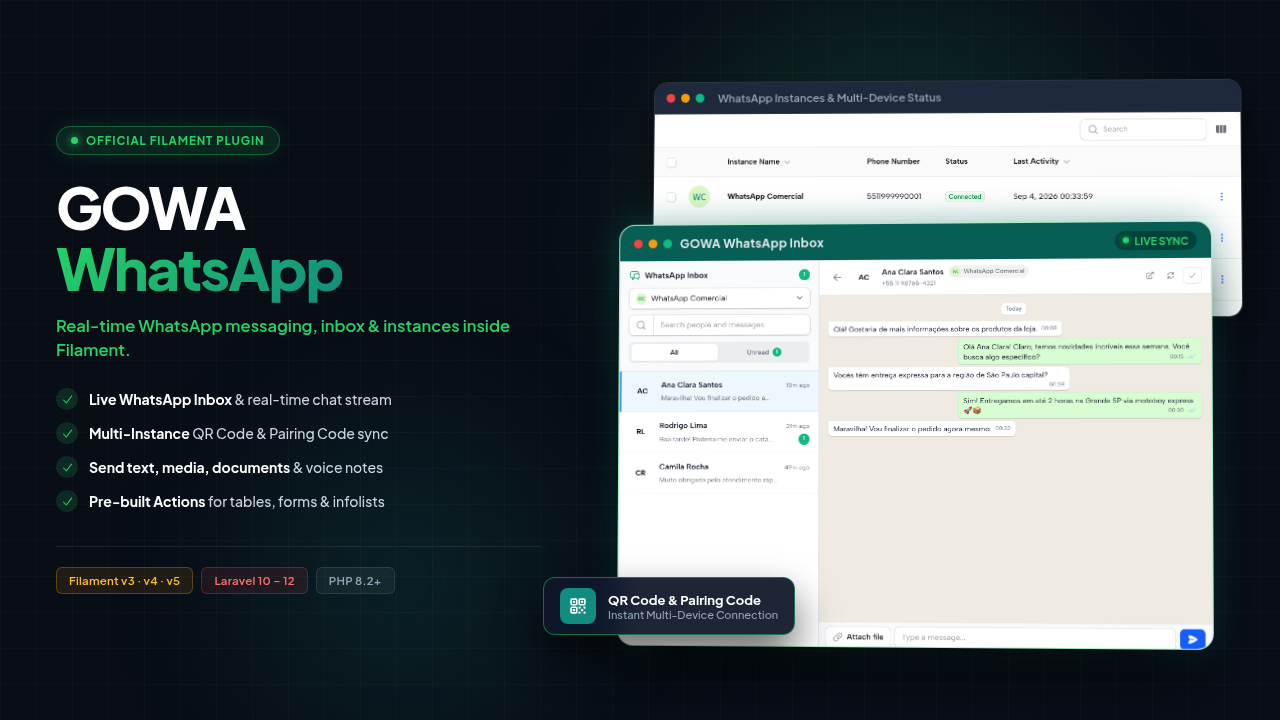Send the message with the blue arrow button

tap(1192, 638)
